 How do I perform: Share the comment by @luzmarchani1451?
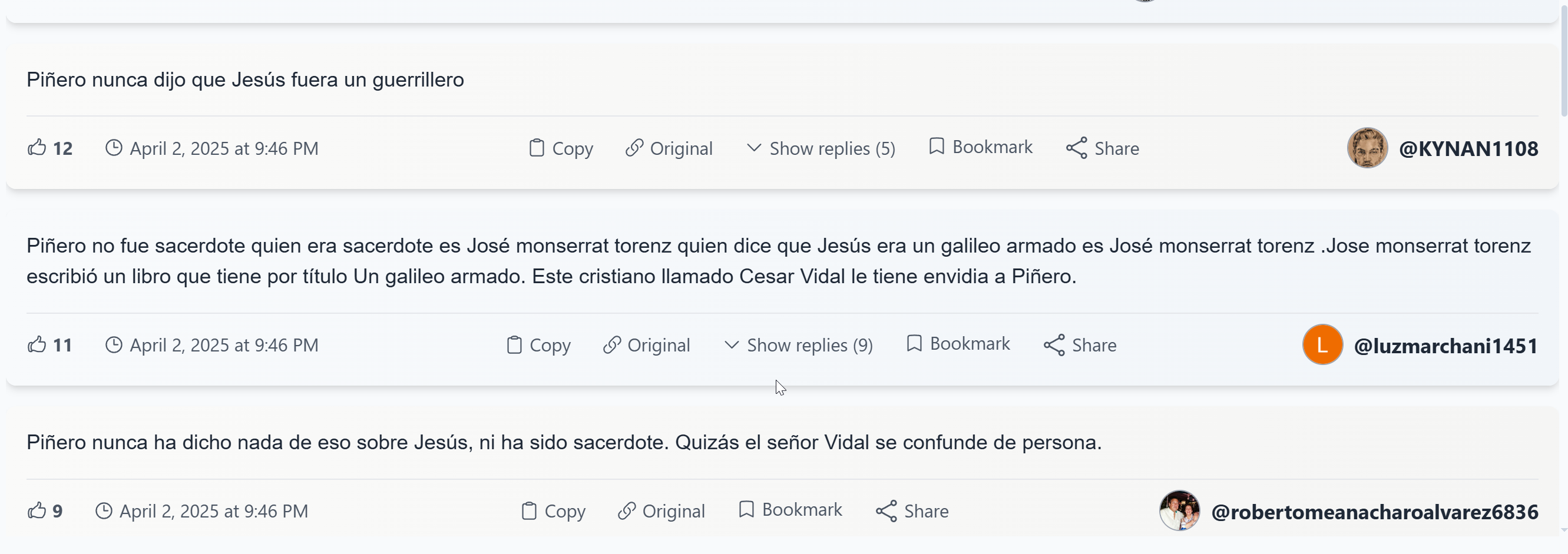1080,345
